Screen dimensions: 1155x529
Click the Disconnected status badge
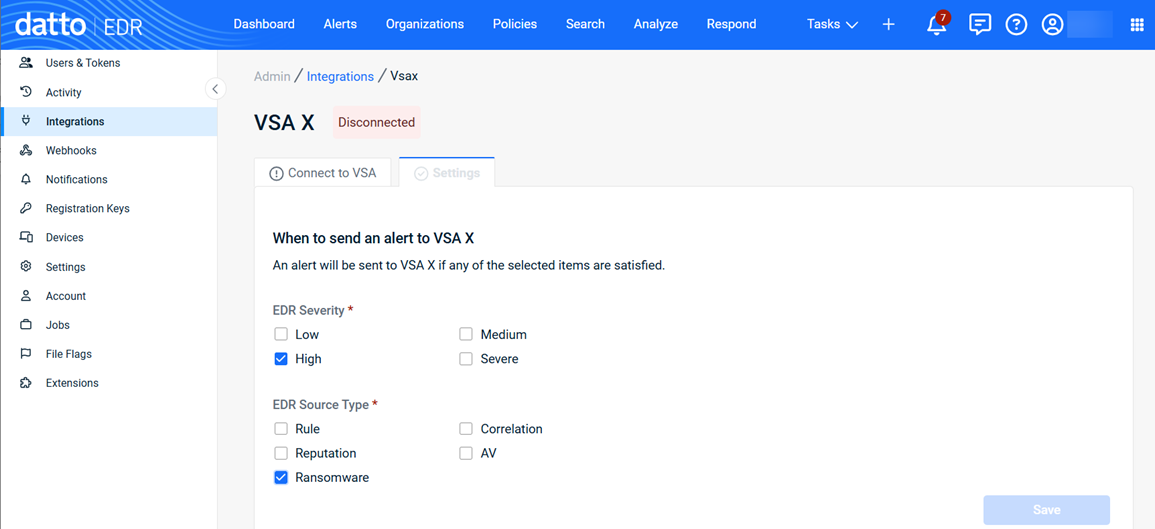376,122
